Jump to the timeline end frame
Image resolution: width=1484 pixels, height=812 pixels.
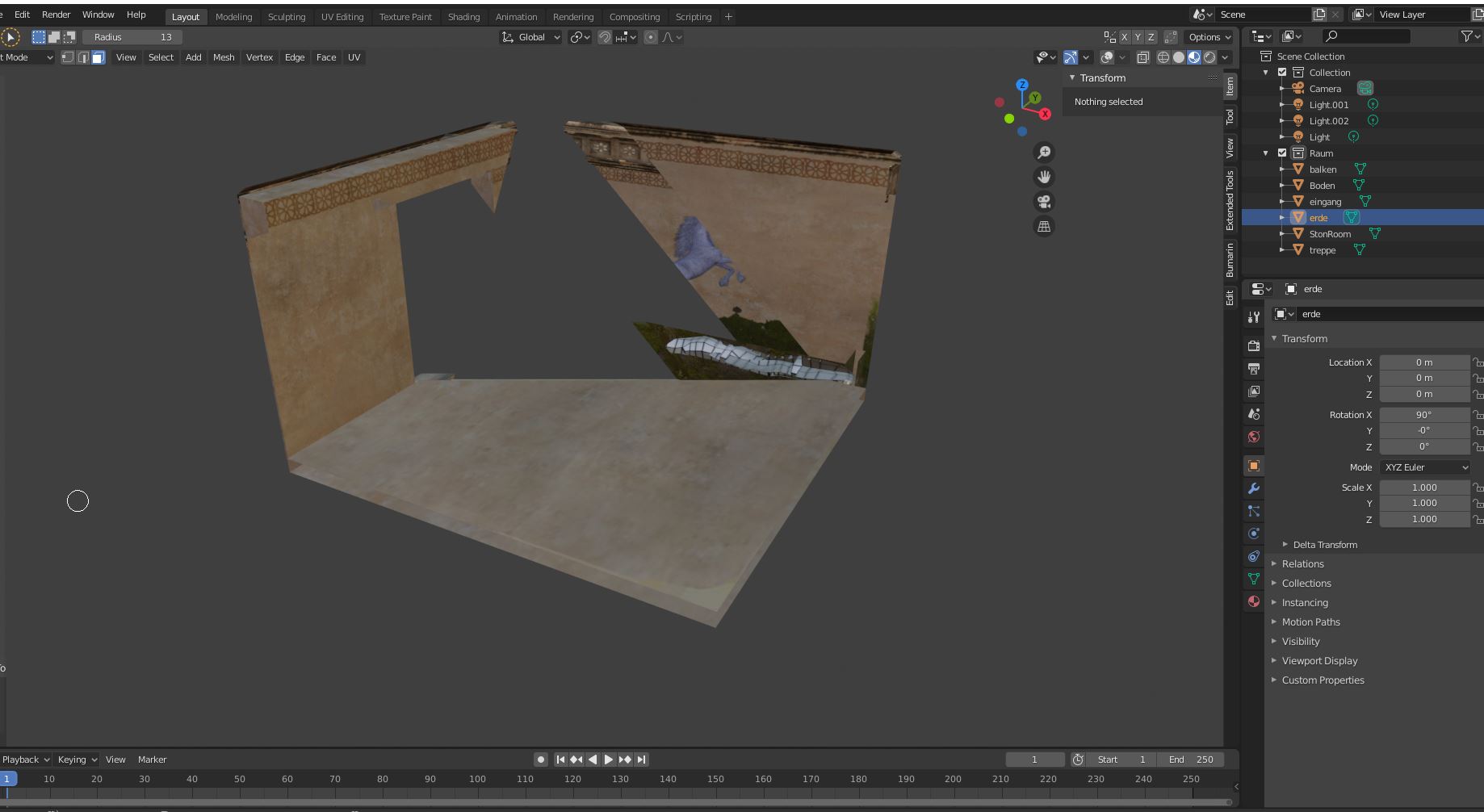pyautogui.click(x=641, y=760)
